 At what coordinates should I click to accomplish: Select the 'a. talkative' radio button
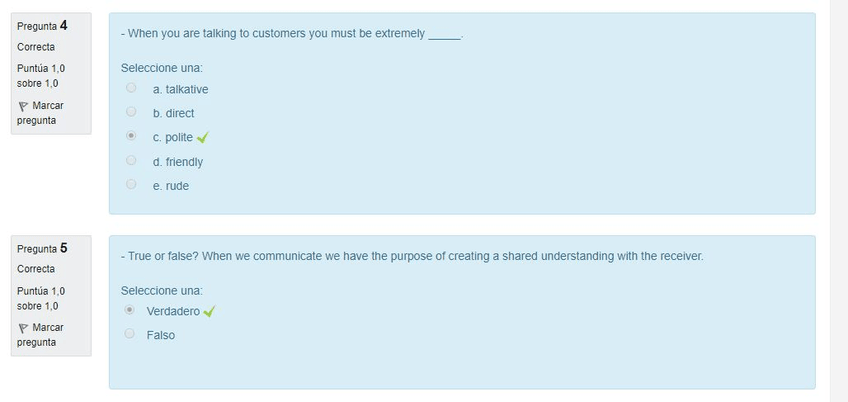click(131, 88)
